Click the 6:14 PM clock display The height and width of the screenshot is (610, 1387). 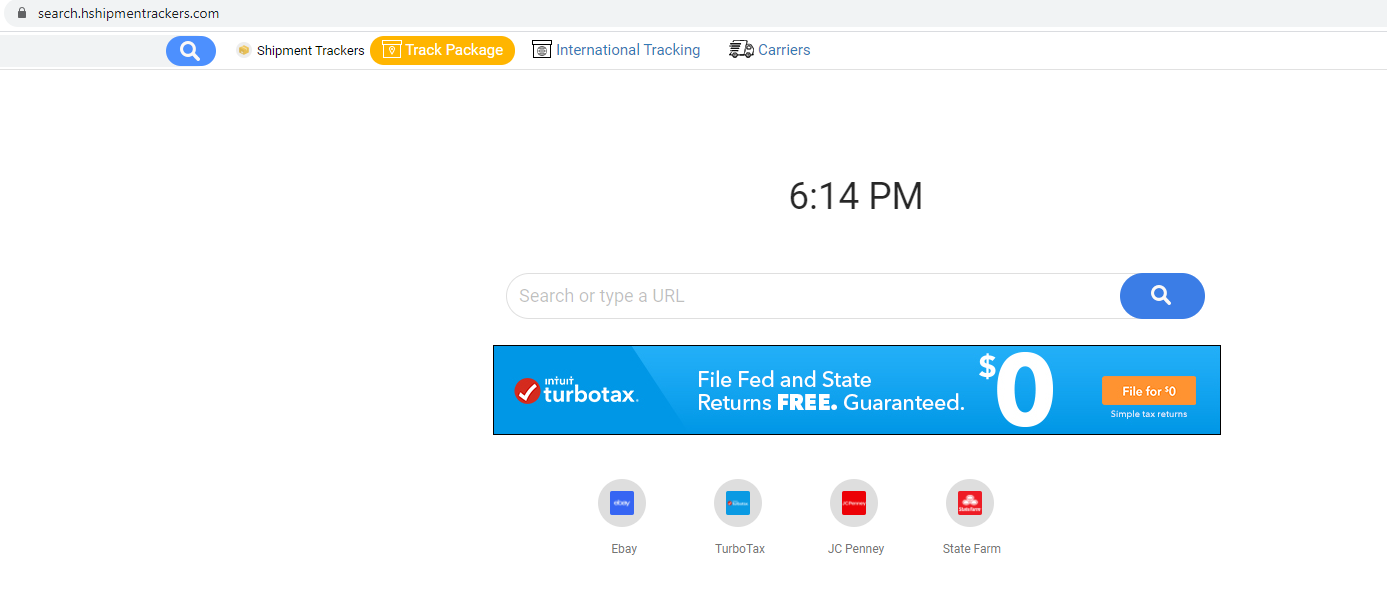pyautogui.click(x=856, y=196)
